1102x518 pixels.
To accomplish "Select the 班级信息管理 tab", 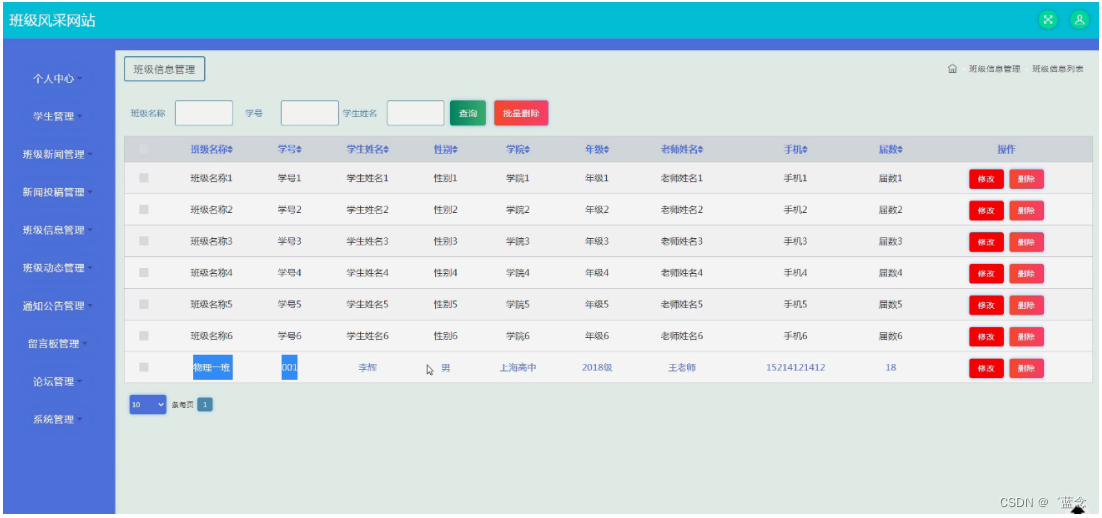I will [x=164, y=70].
